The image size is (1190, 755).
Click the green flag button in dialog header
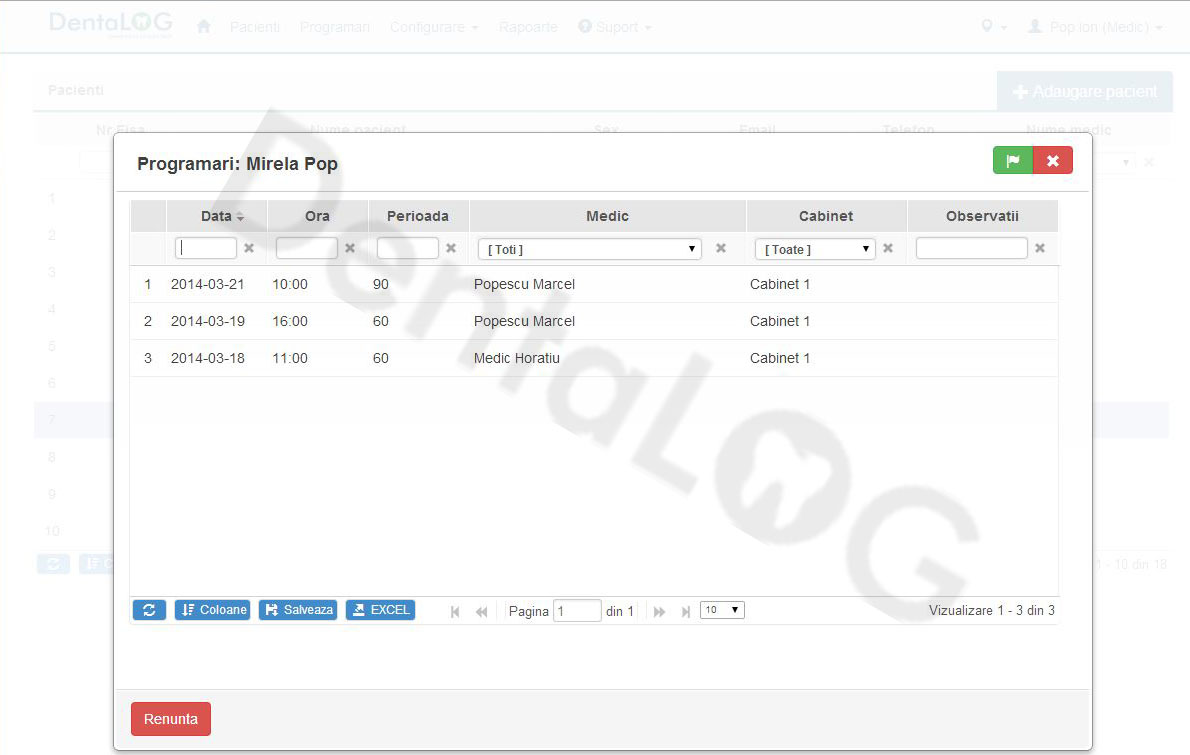coord(1012,160)
